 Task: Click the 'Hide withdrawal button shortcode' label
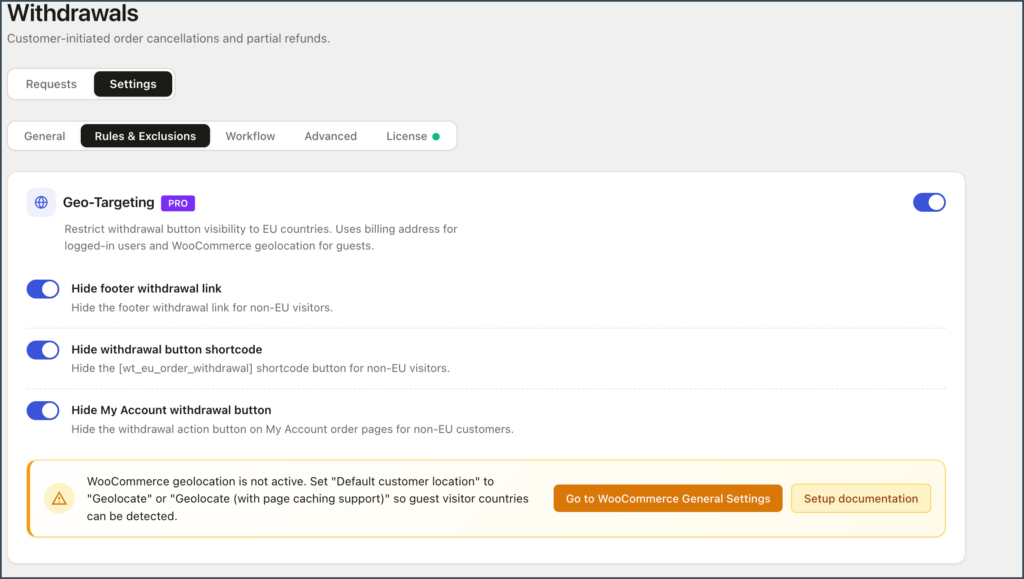[x=167, y=350]
